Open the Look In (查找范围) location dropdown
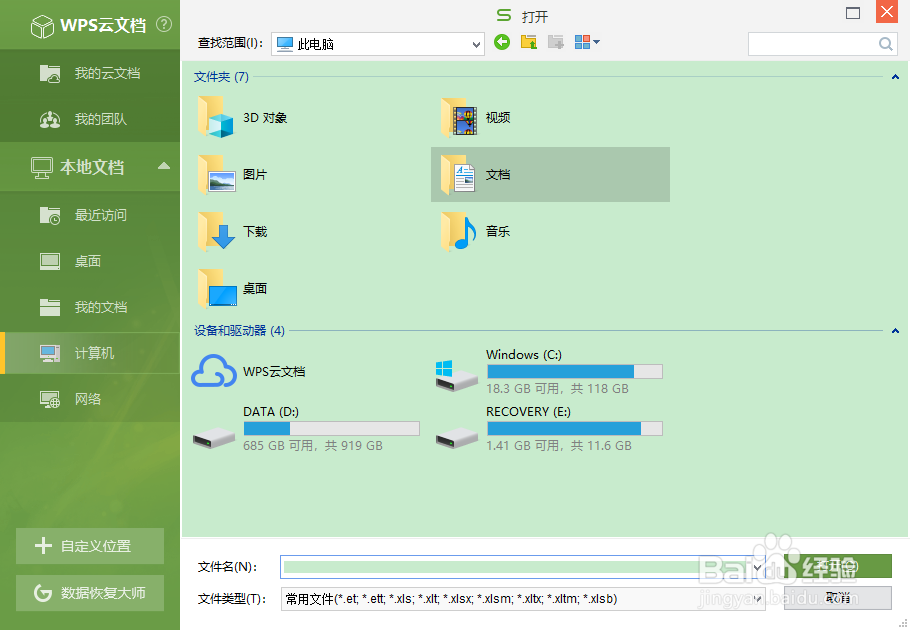The width and height of the screenshot is (910, 630). tap(378, 44)
